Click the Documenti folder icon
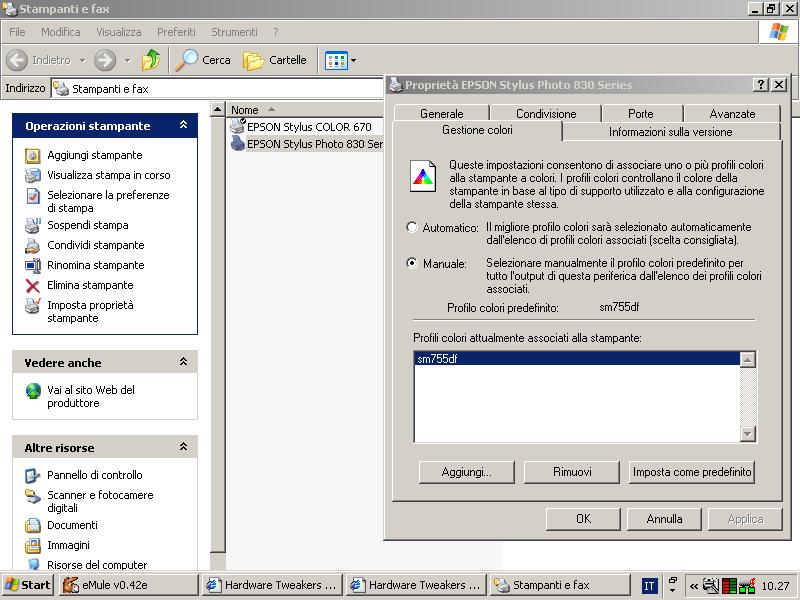 (33, 525)
